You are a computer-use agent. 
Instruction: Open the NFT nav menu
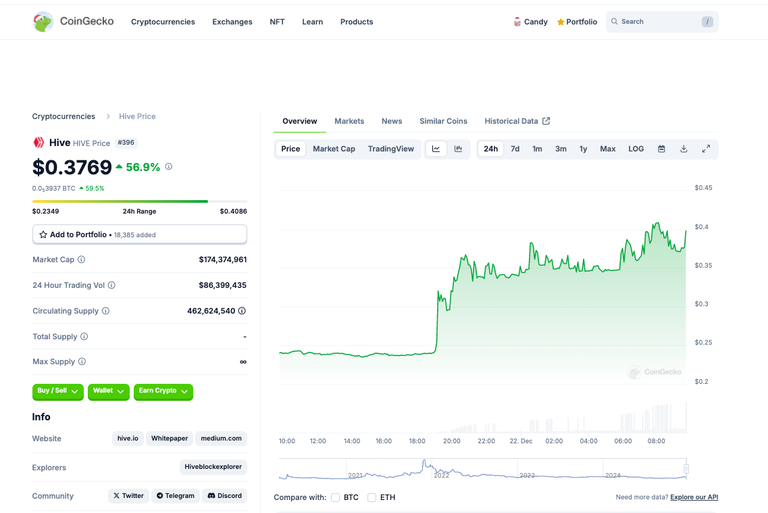coord(277,22)
